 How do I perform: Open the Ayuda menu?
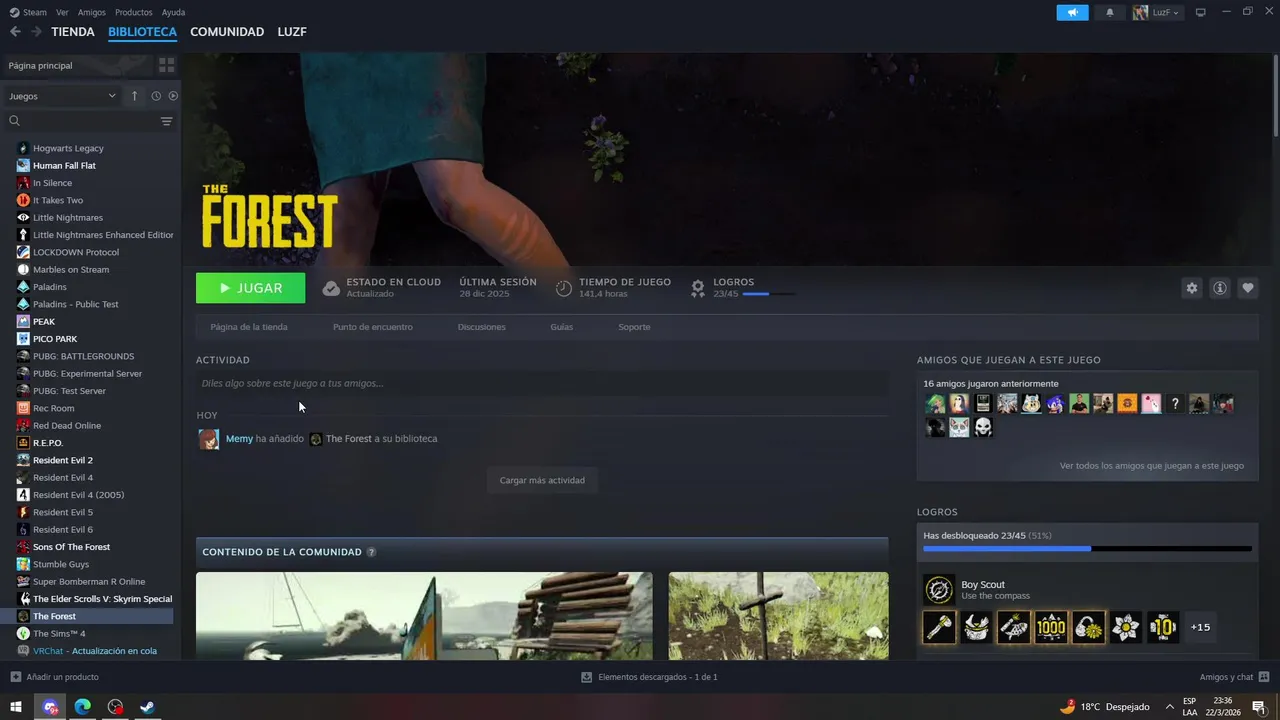173,12
